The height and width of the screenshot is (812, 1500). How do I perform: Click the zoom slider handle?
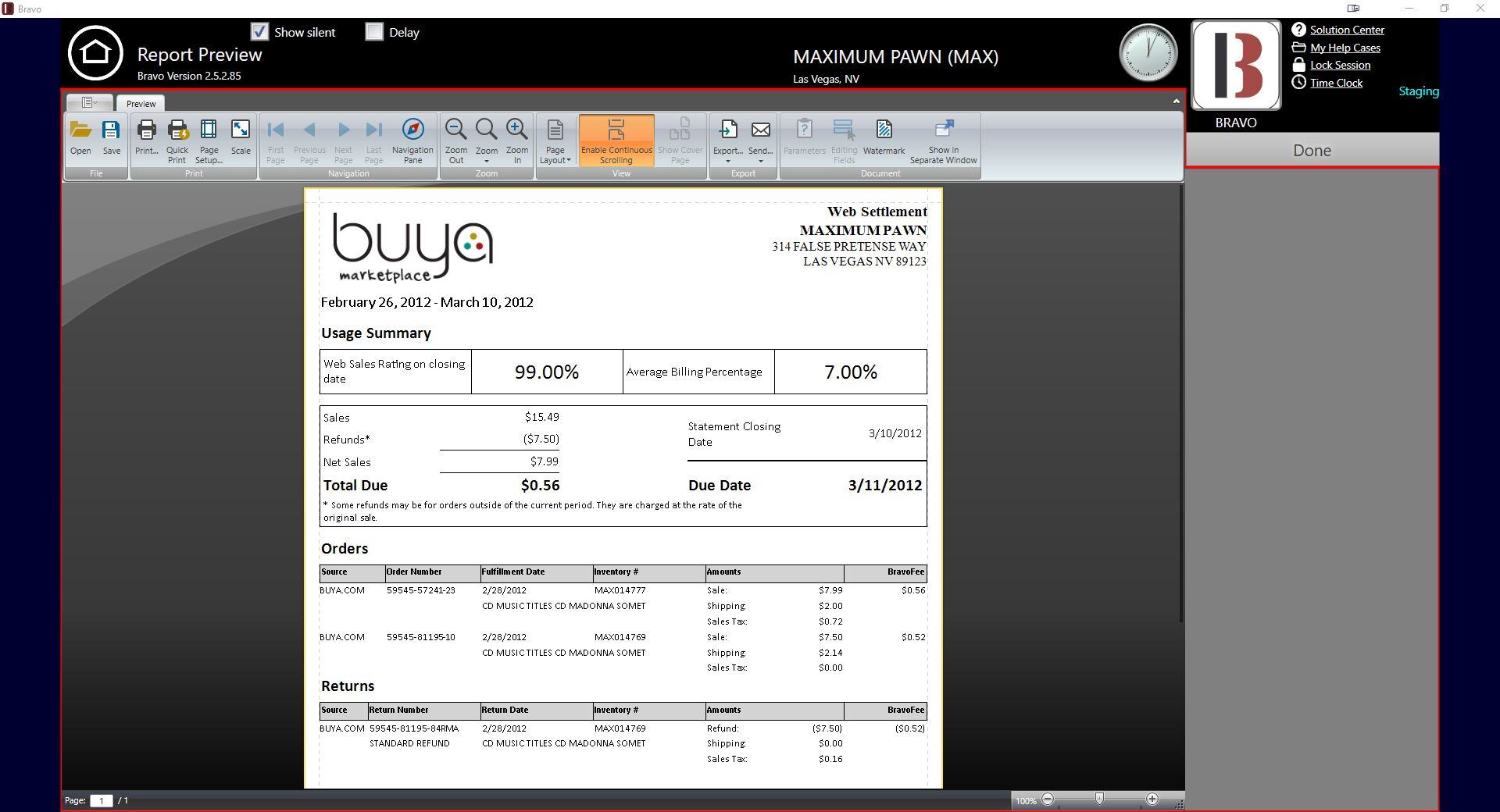1099,799
